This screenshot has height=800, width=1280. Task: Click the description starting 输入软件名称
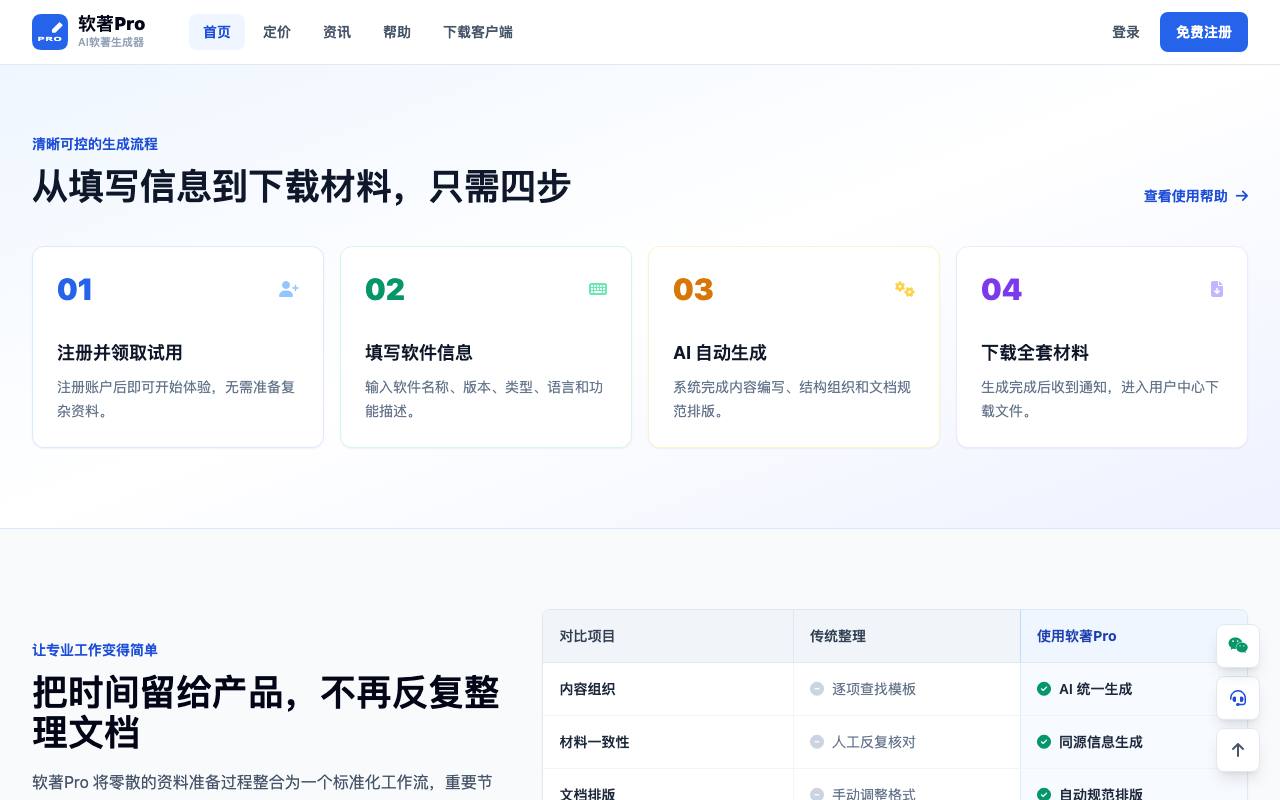pyautogui.click(x=485, y=399)
